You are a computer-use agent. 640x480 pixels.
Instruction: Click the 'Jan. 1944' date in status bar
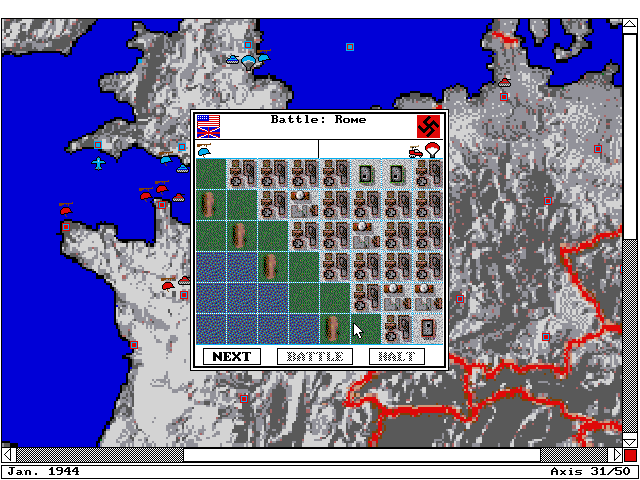pos(43,471)
